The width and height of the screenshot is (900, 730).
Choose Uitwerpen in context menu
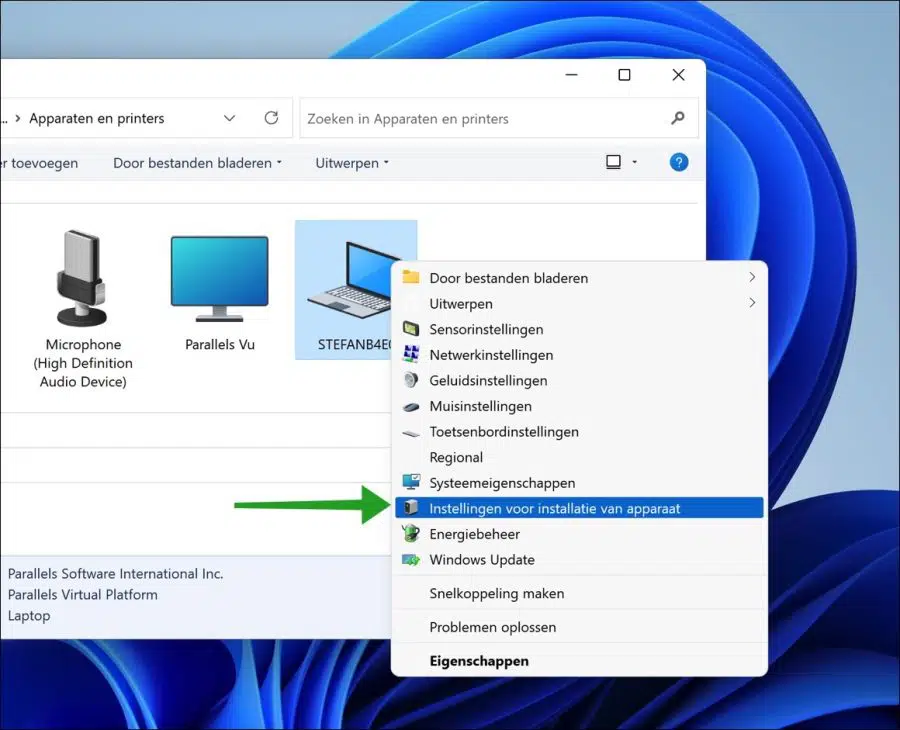point(579,304)
